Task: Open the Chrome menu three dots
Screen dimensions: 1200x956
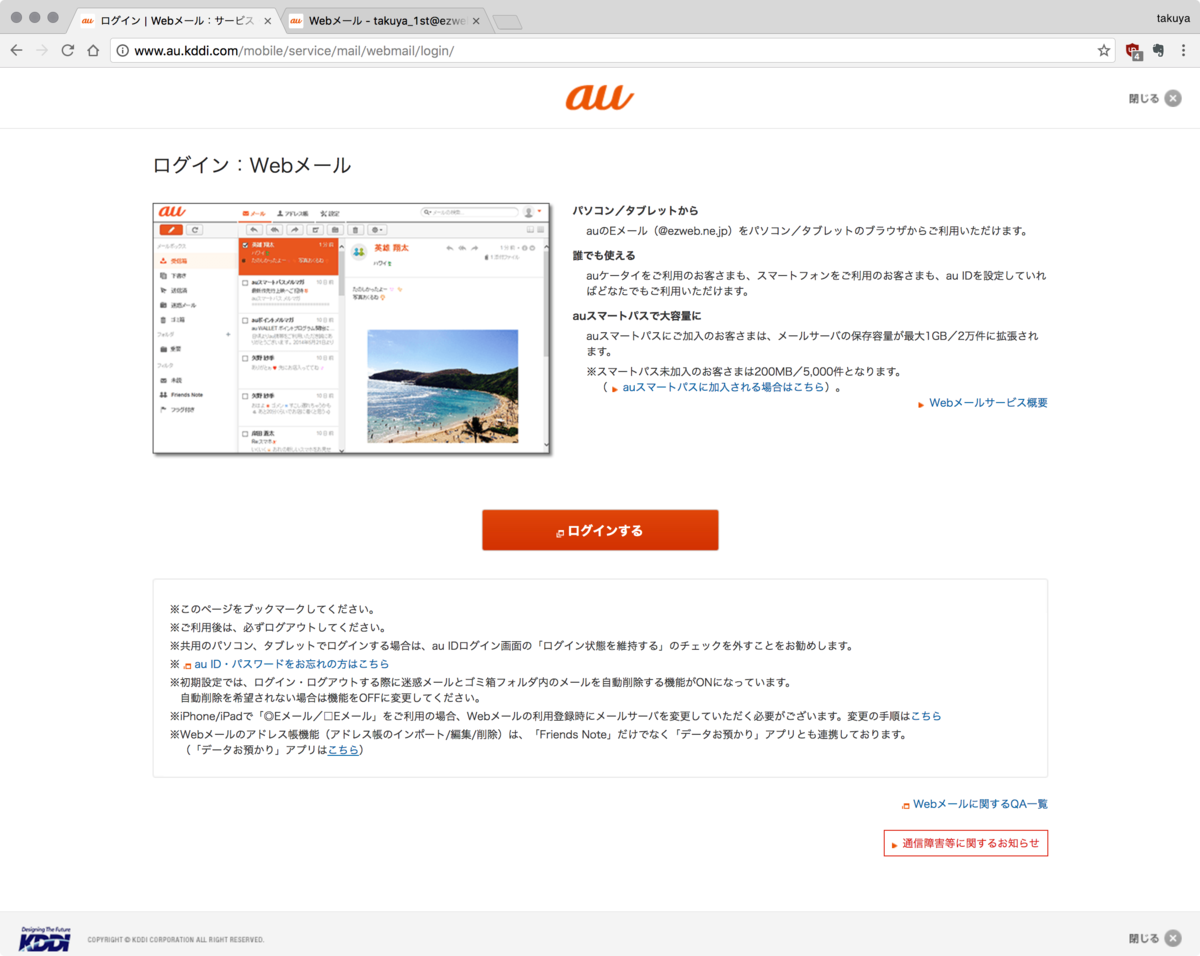Action: click(x=1183, y=50)
